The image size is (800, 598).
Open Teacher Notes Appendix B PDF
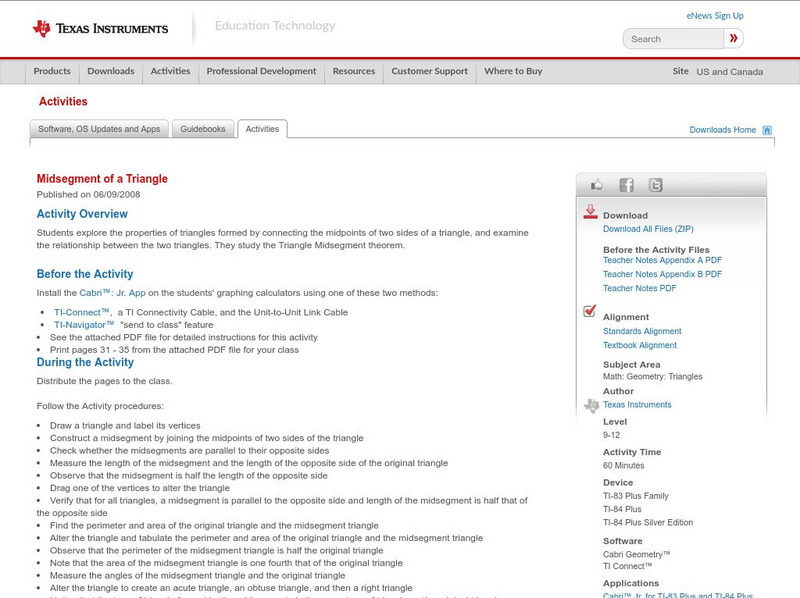point(662,274)
